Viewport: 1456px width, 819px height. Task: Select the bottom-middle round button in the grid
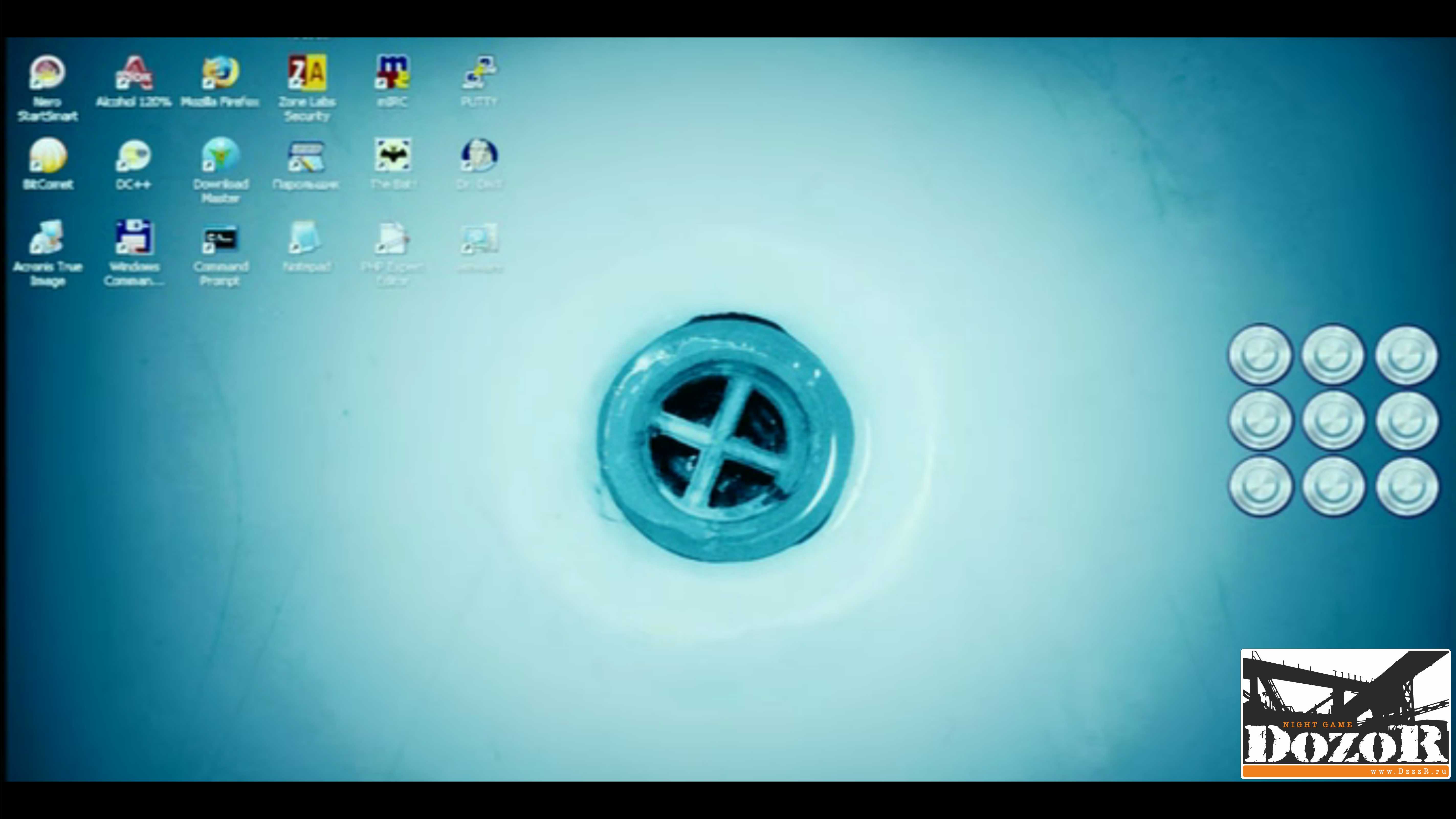[x=1333, y=486]
